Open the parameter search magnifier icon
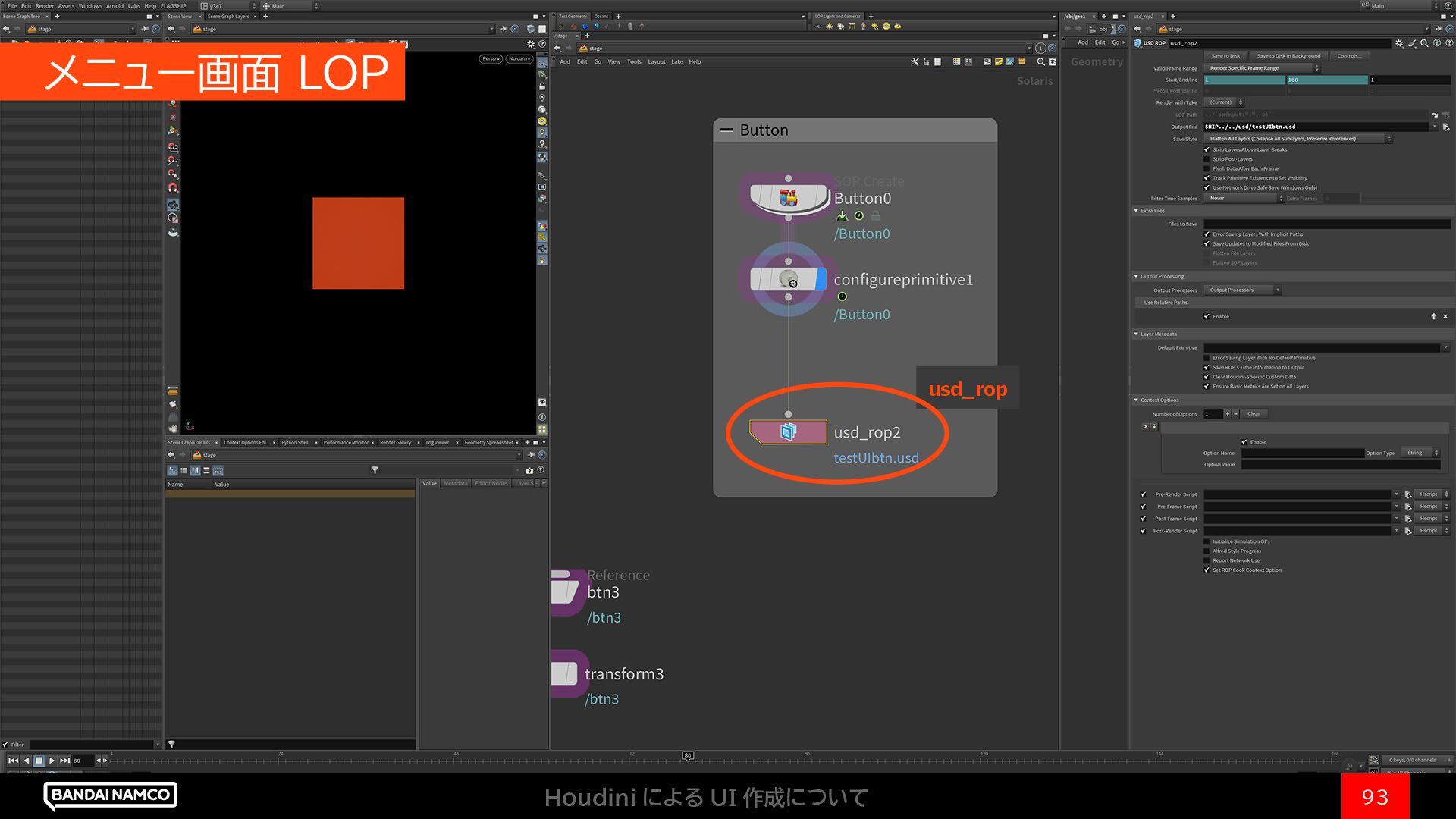The width and height of the screenshot is (1456, 819). pyautogui.click(x=1424, y=43)
